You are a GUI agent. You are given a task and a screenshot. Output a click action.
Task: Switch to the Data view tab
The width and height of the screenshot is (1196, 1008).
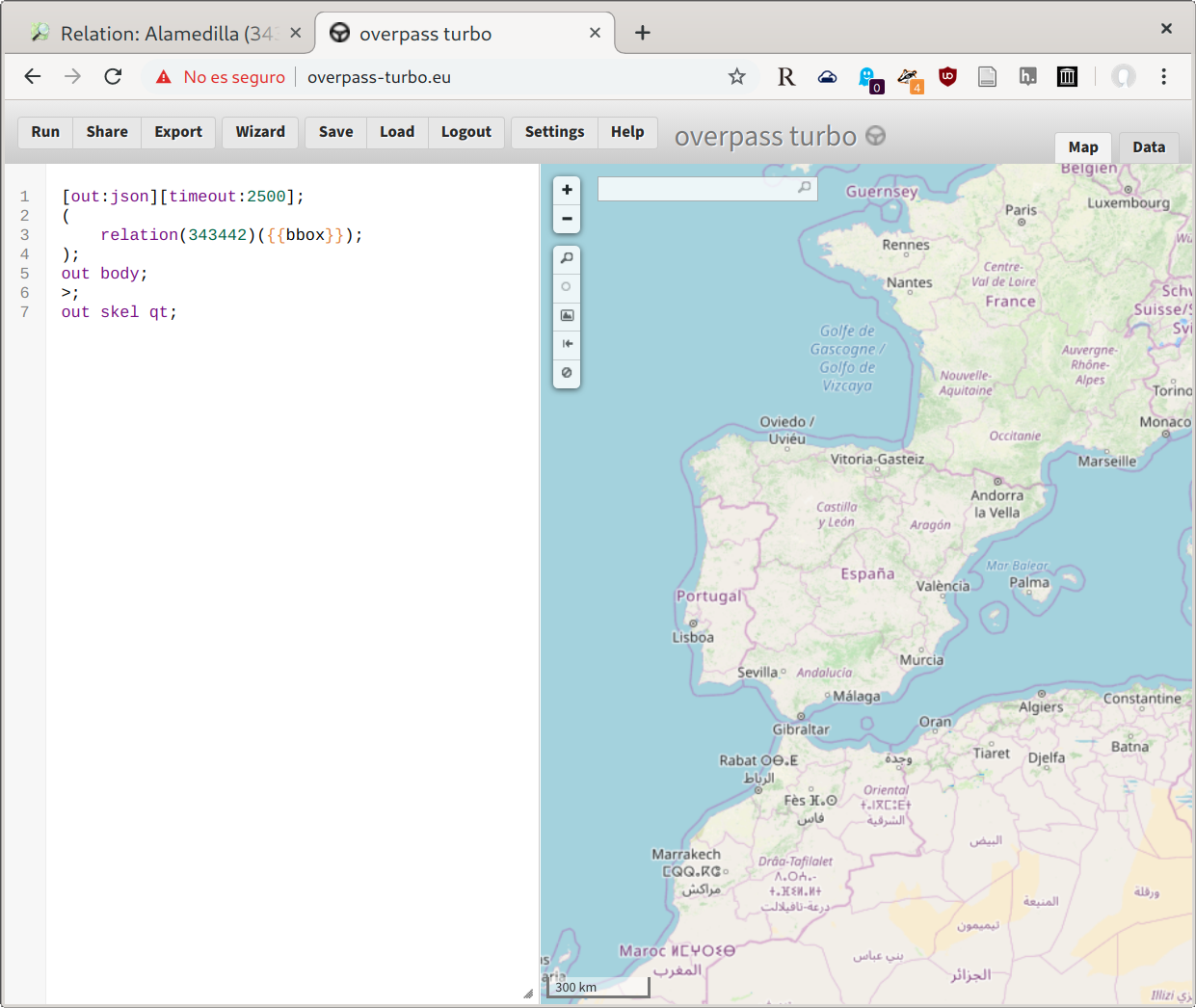point(1149,147)
